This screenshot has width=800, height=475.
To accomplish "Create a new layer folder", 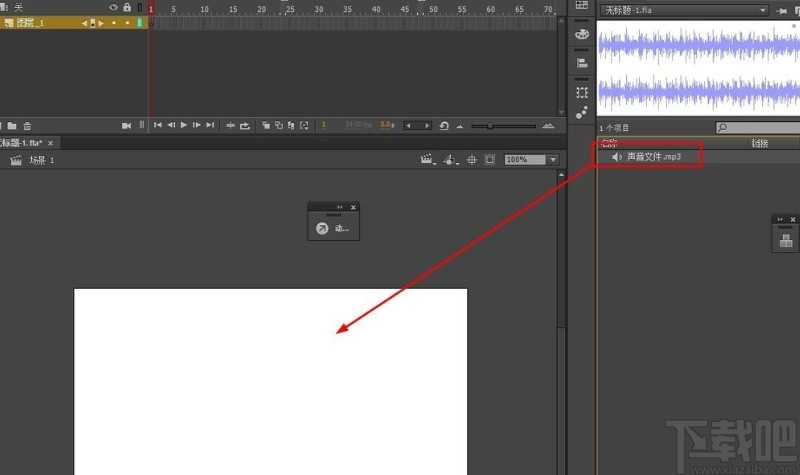I will tap(12, 126).
